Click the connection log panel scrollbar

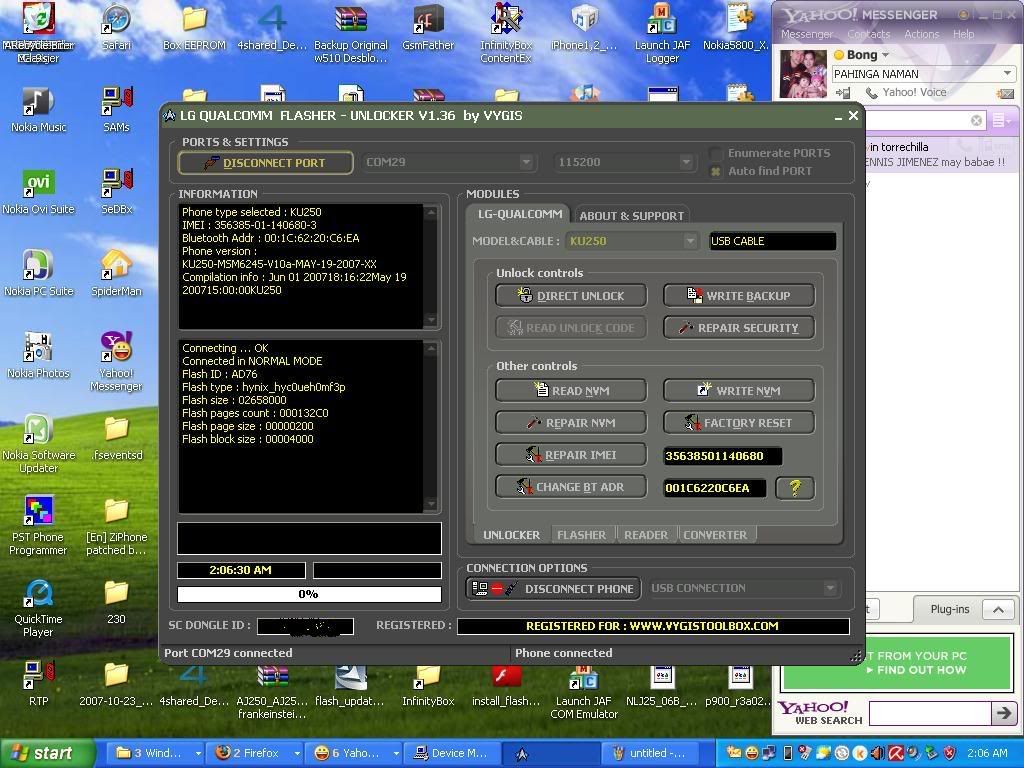431,426
